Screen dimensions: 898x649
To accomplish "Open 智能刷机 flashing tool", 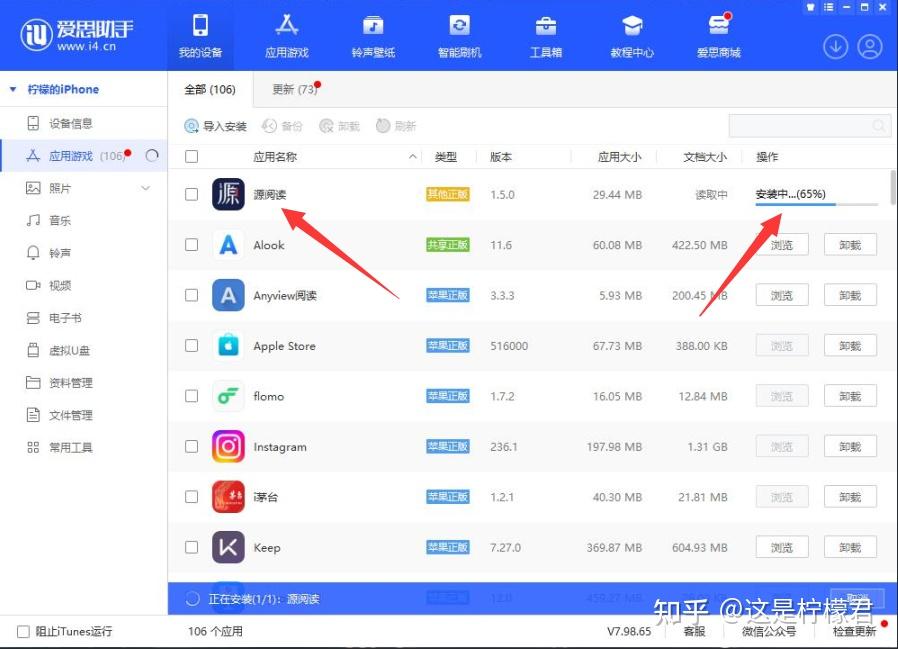I will 459,36.
